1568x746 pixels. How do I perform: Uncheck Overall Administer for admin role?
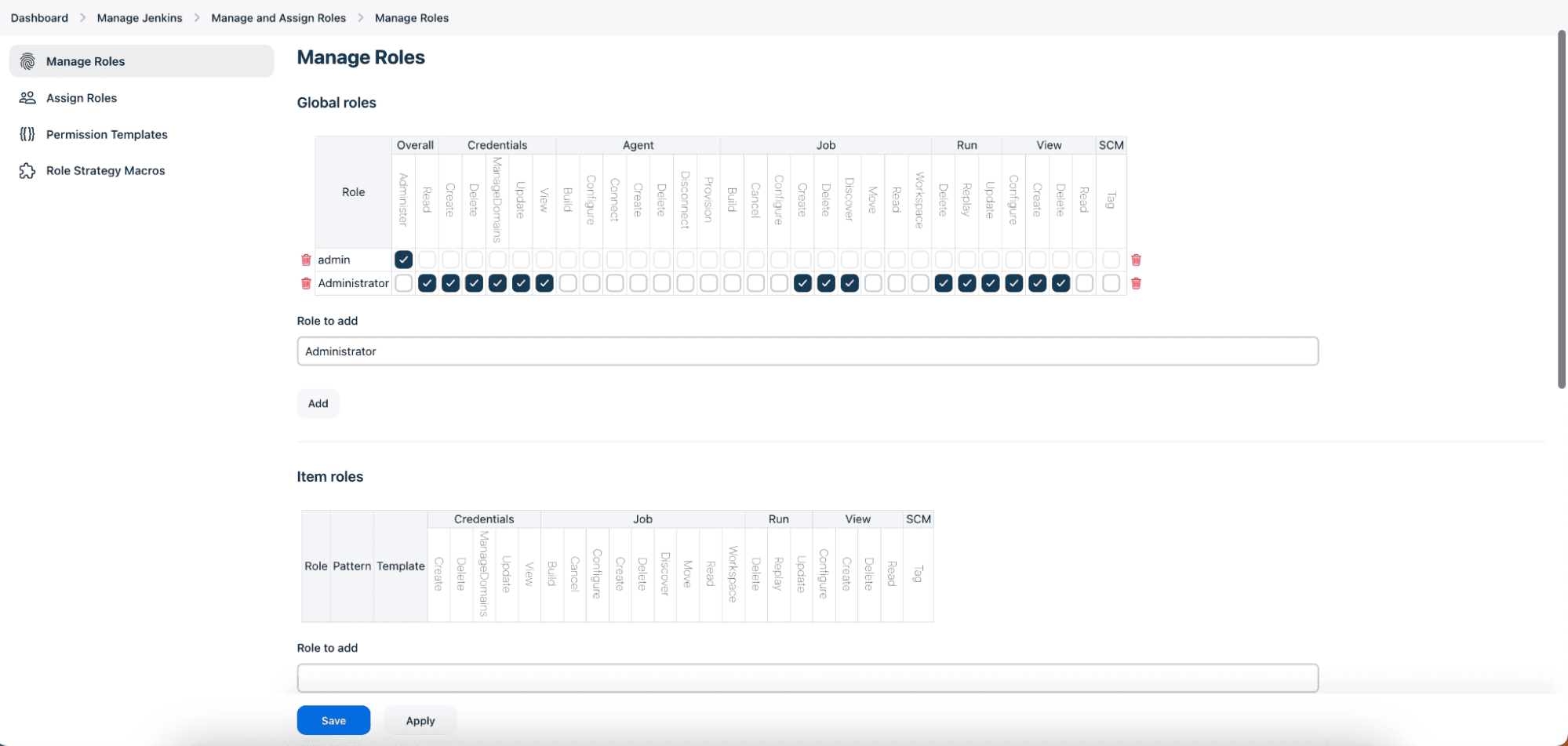[x=403, y=260]
